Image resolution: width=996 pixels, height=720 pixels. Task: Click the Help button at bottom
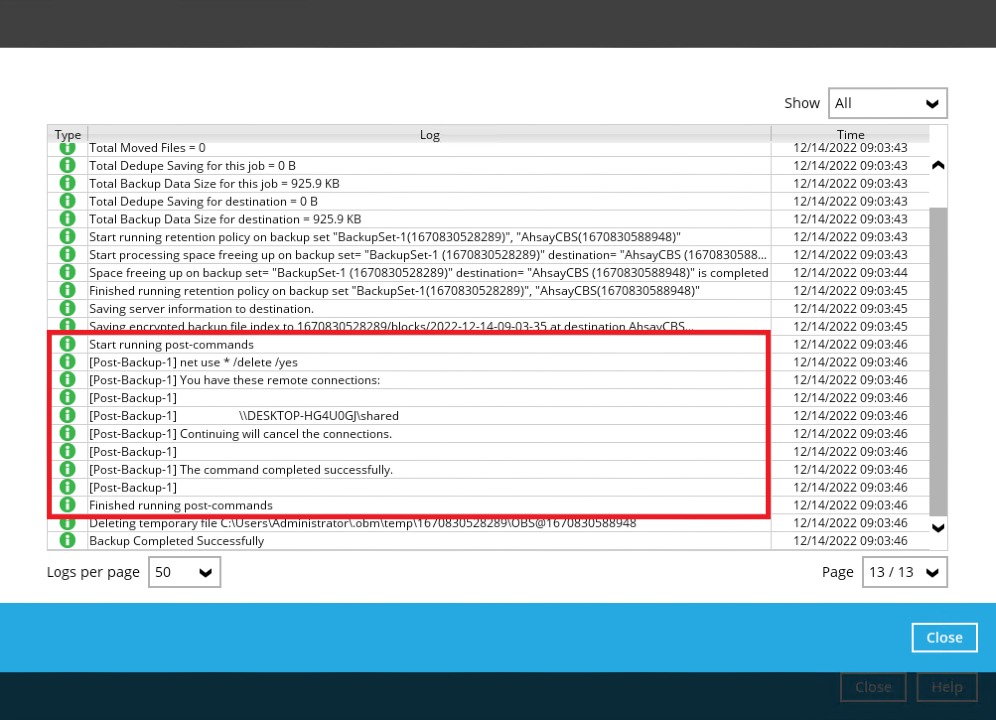click(946, 687)
